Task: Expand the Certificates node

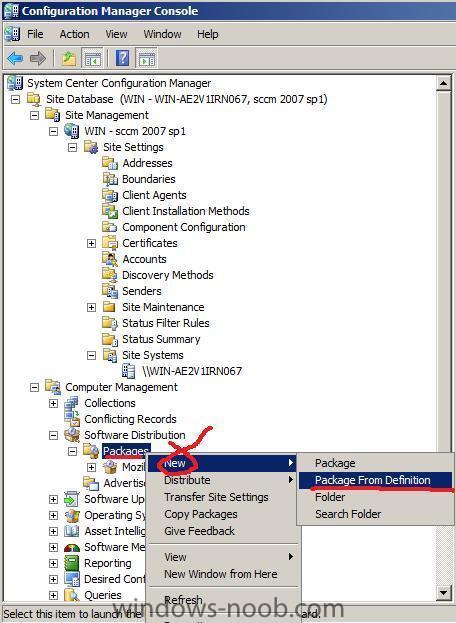Action: coord(92,243)
